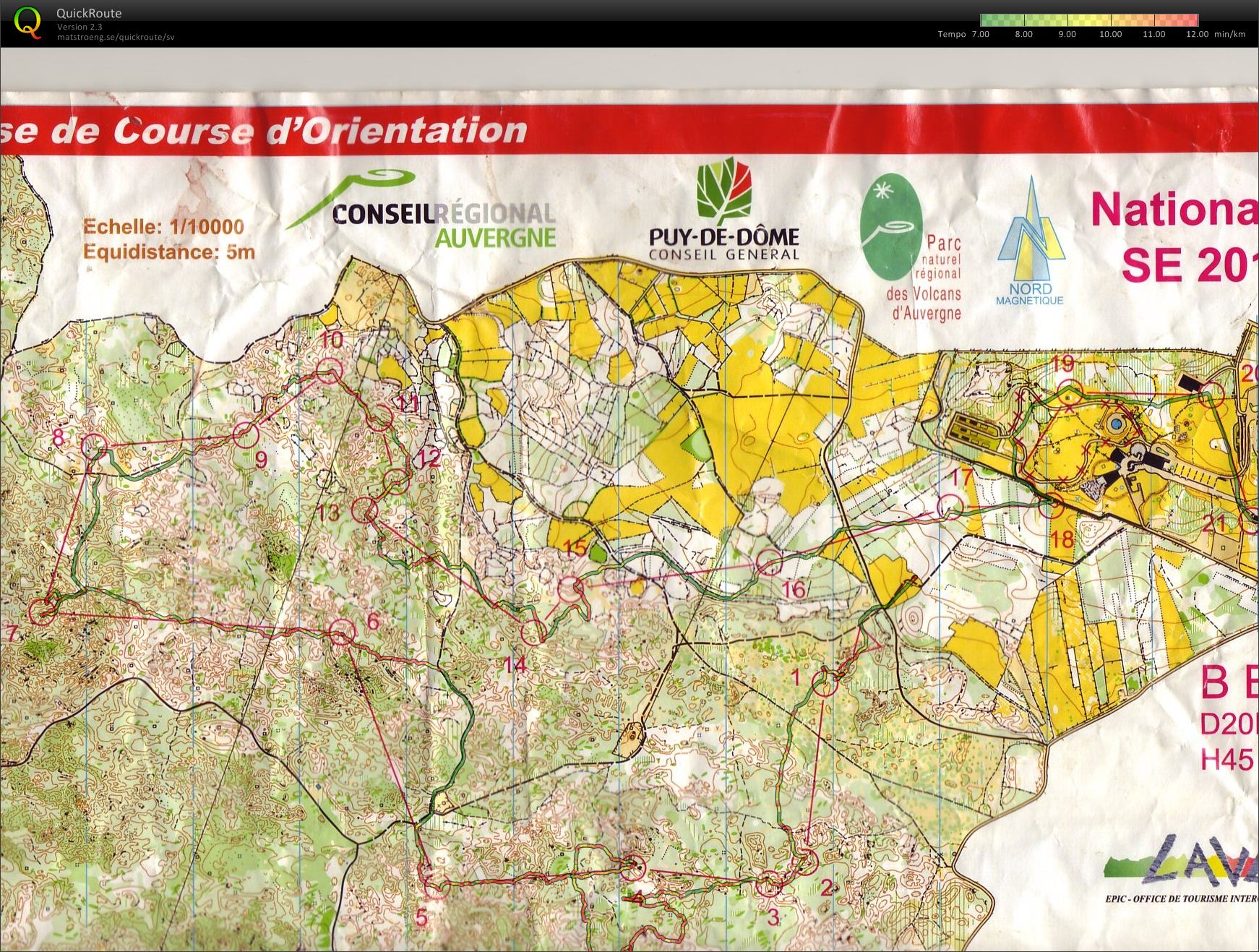Click control circle 17 on the map

click(950, 507)
